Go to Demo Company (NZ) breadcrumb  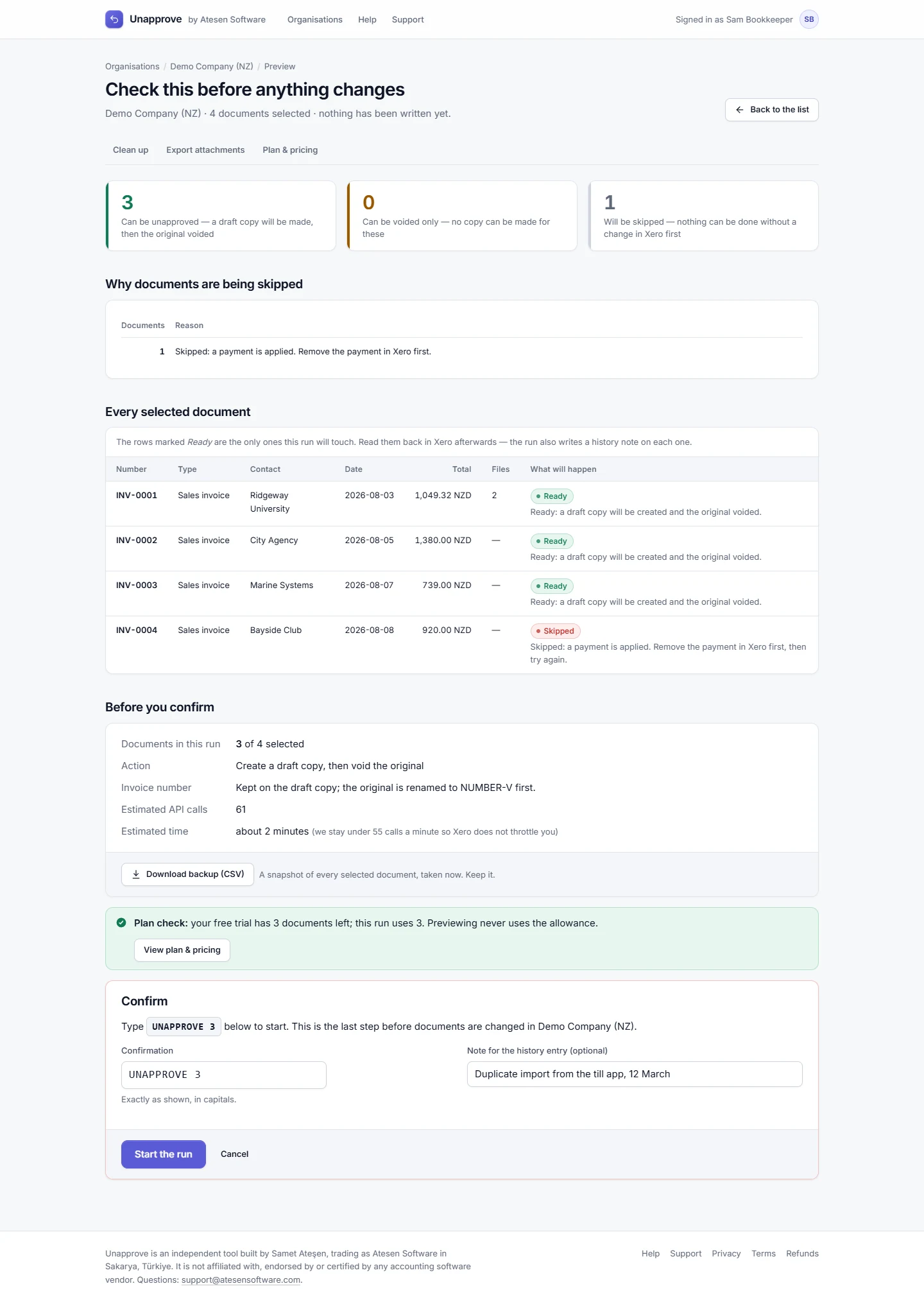[x=212, y=66]
